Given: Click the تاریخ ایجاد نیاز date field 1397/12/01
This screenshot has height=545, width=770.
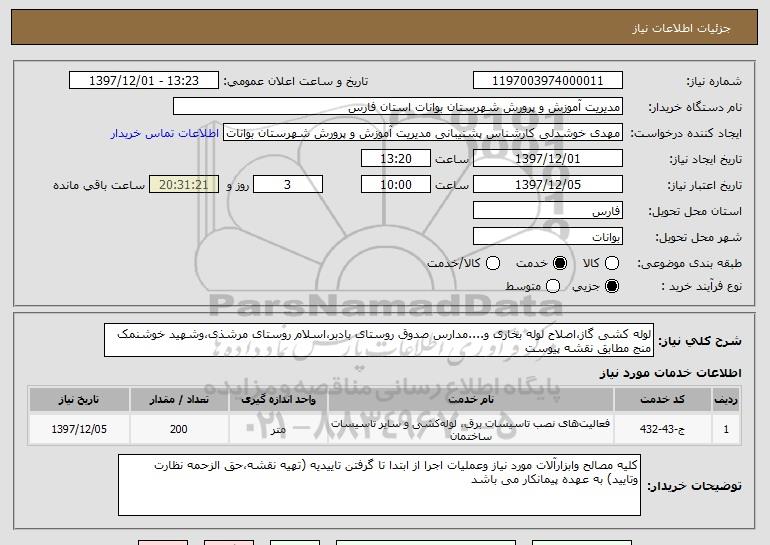Looking at the screenshot, I should [x=548, y=159].
